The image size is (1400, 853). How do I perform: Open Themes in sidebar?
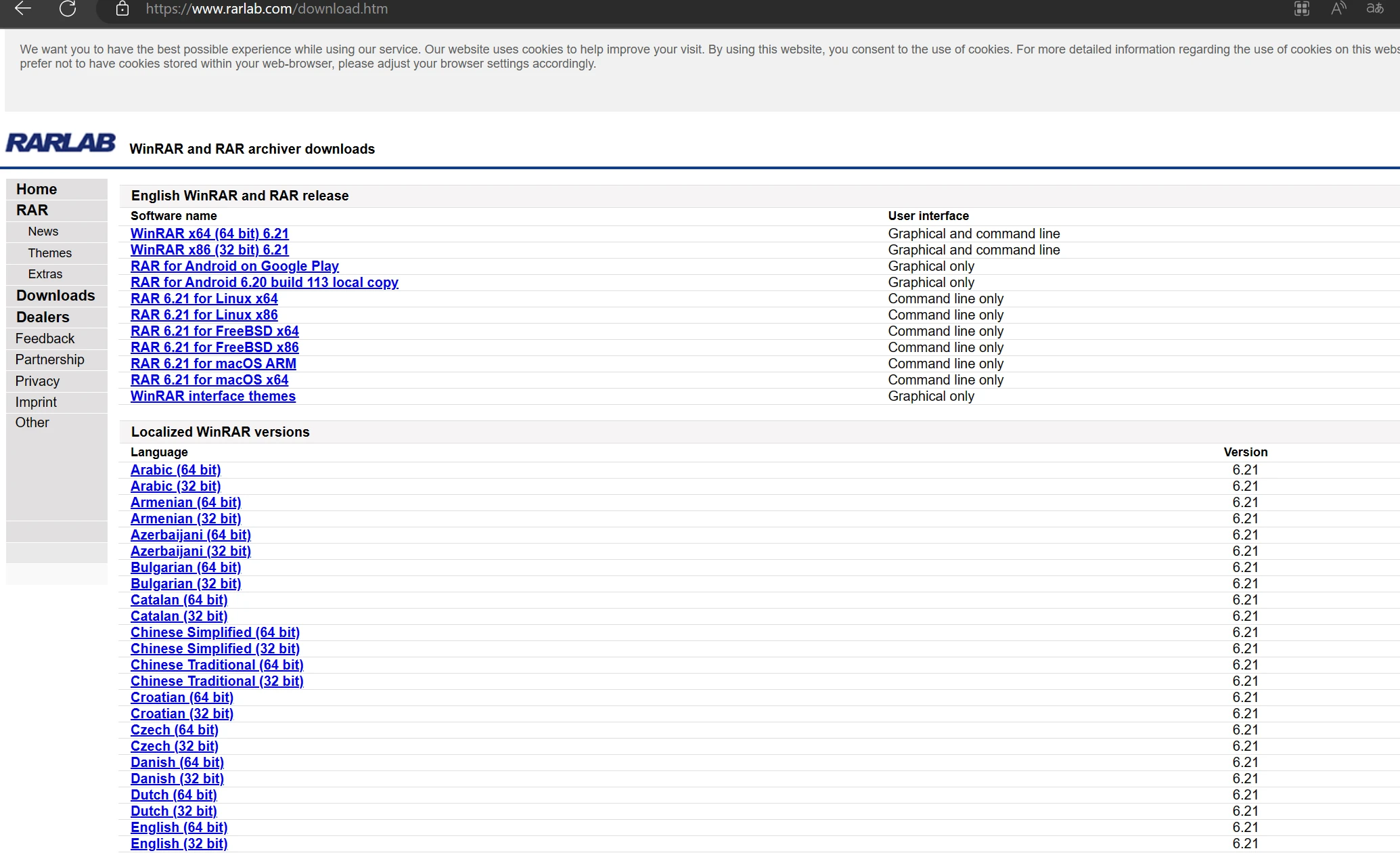pos(50,253)
